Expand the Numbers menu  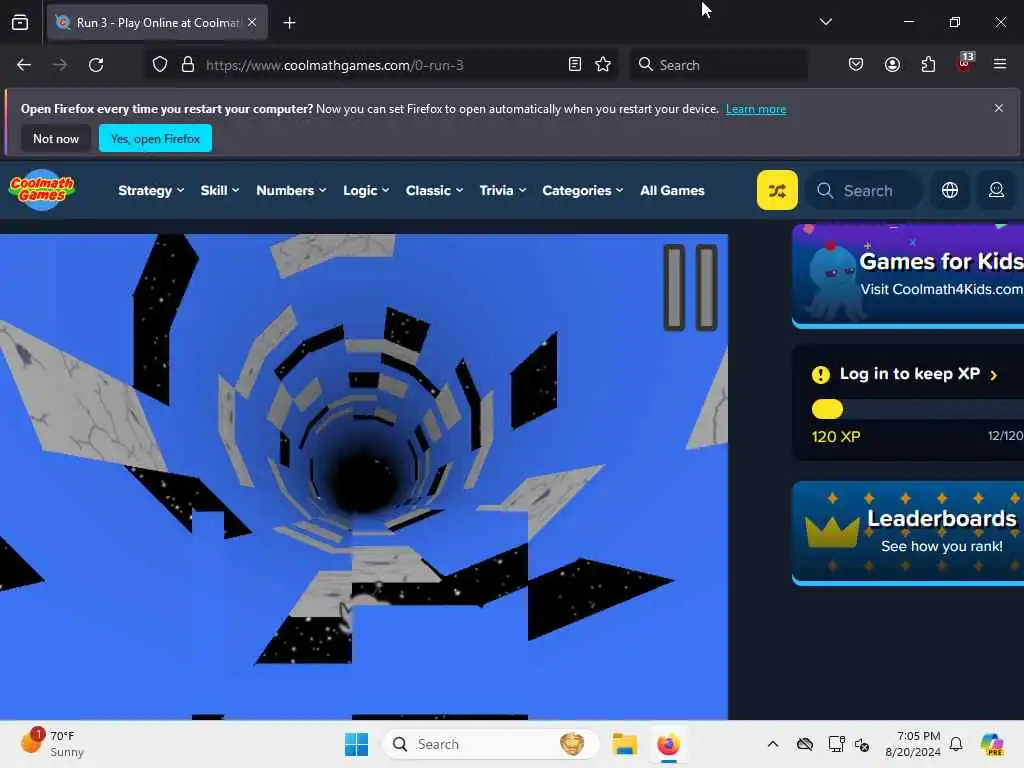(x=291, y=191)
